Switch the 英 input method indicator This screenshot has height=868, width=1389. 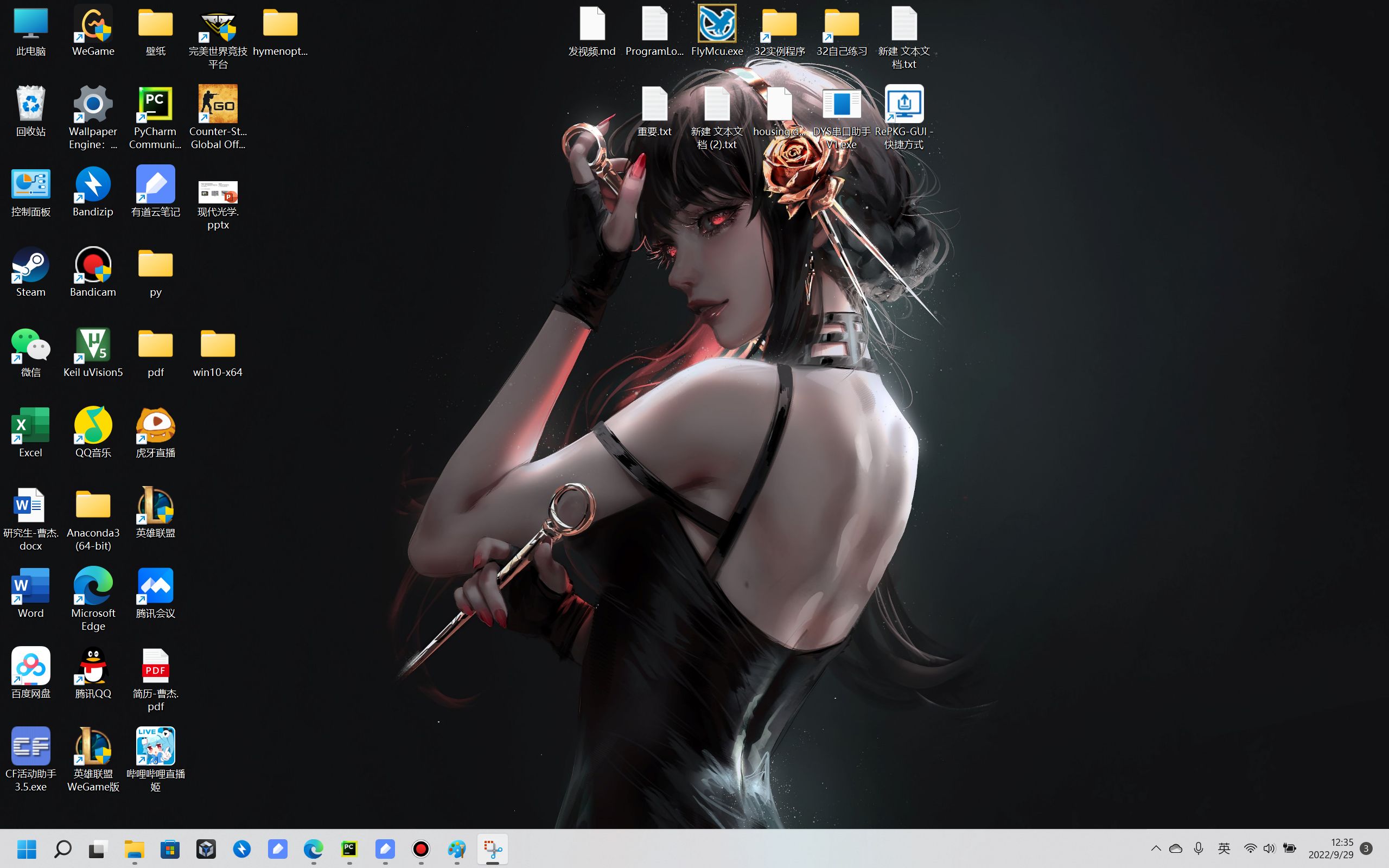click(1224, 848)
